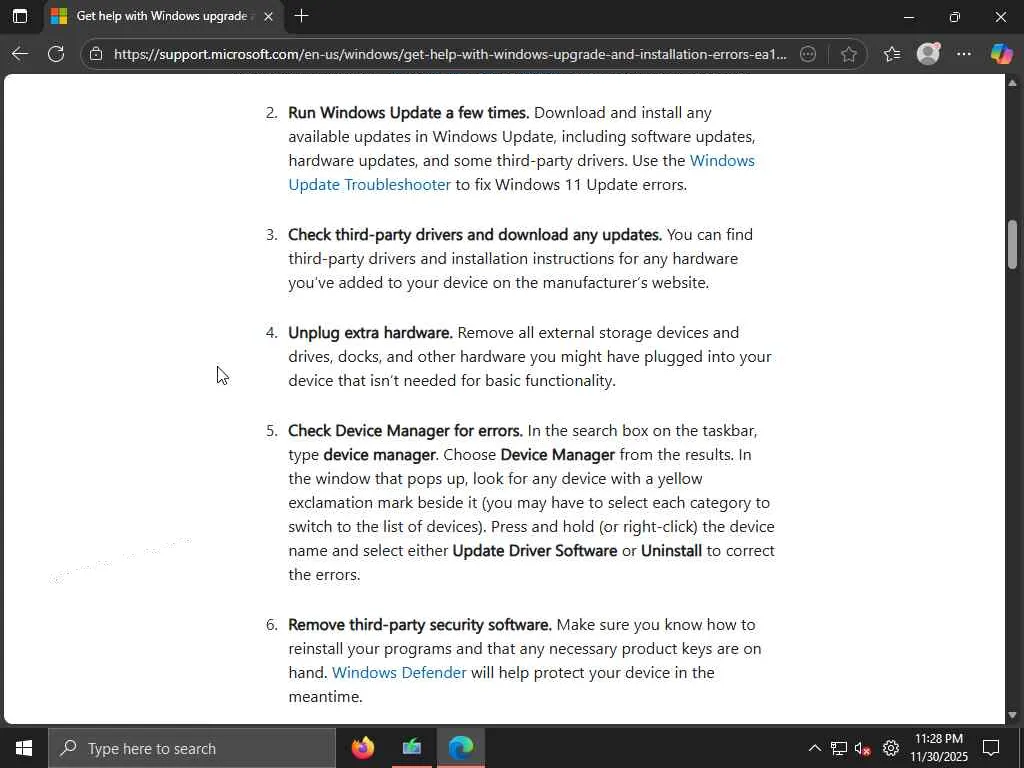Launch Copilot from the toolbar
Screen dimensions: 1024x768
point(1000,54)
